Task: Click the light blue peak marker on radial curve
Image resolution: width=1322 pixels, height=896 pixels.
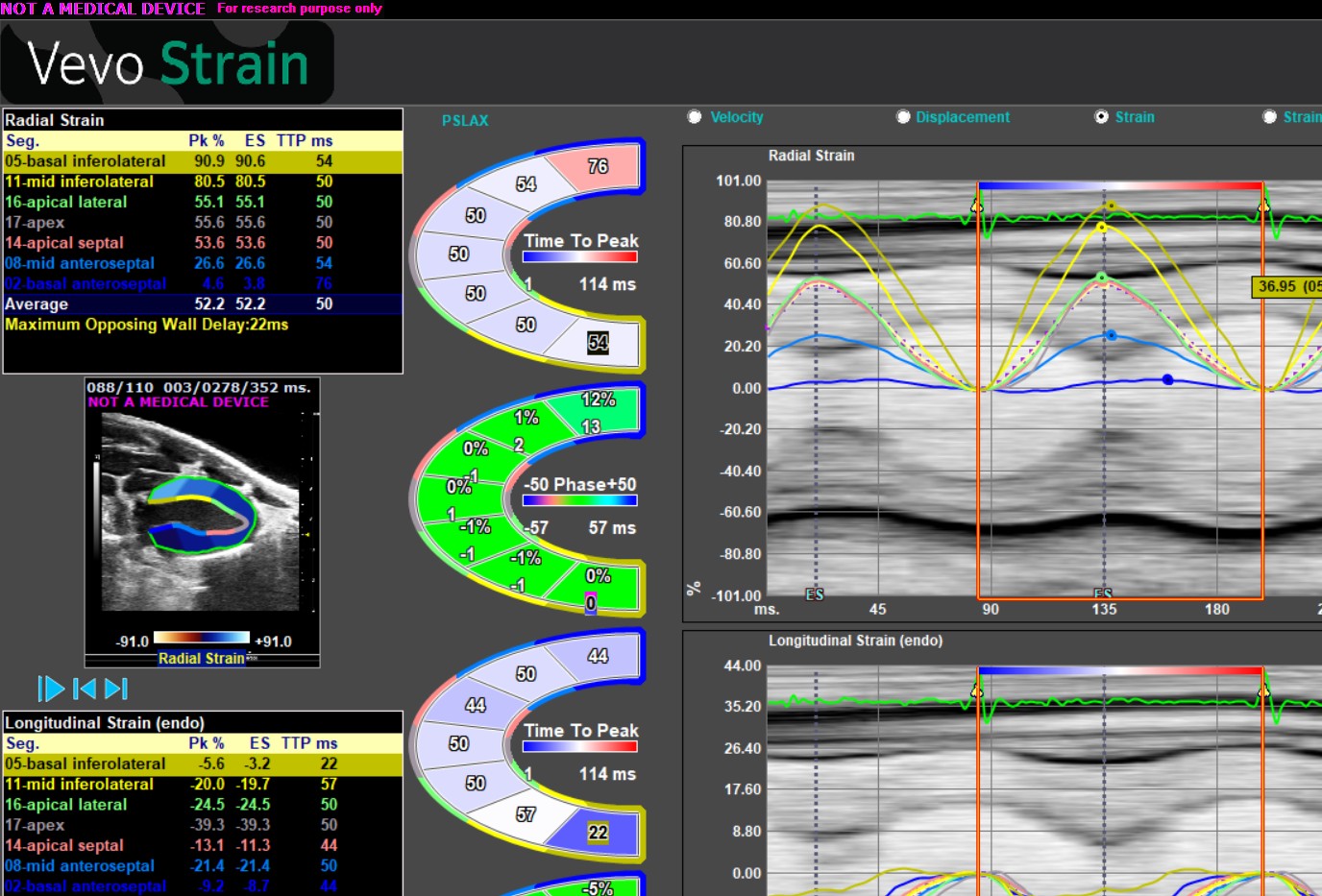Action: (x=1111, y=335)
